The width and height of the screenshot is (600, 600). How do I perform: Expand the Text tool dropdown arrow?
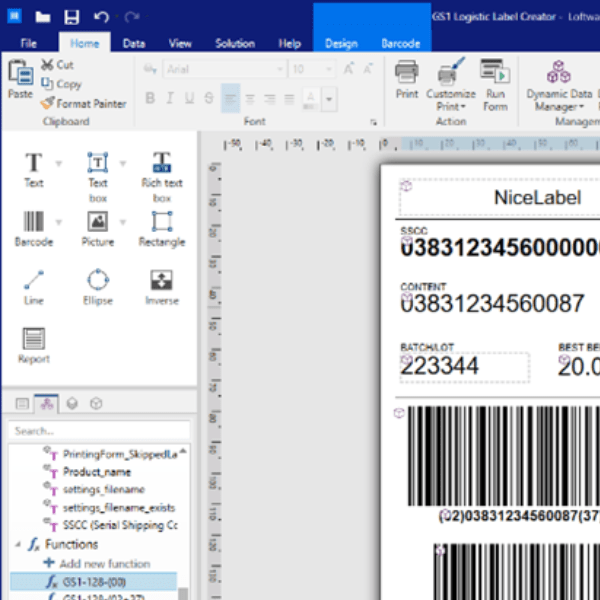tap(59, 164)
